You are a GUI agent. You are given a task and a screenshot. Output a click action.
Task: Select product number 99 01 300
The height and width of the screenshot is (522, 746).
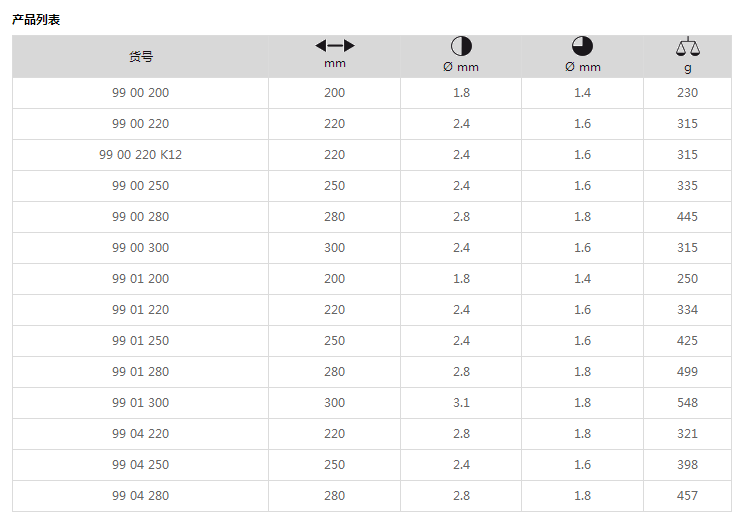[140, 403]
